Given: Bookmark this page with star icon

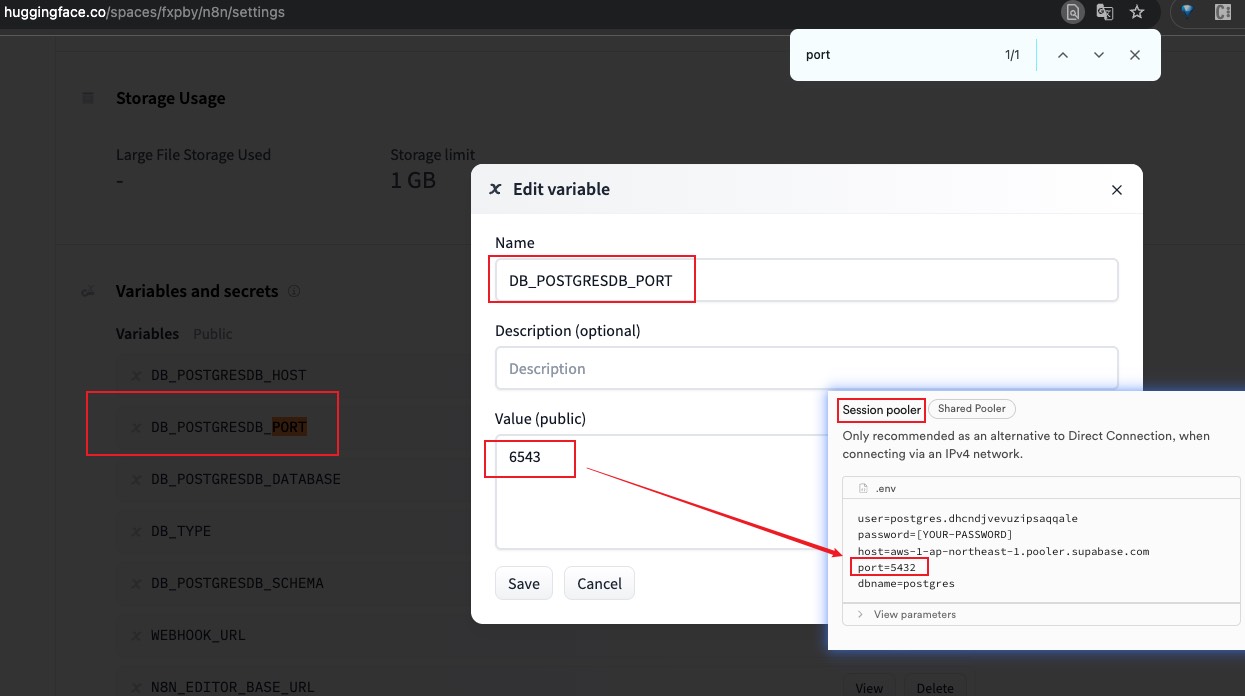Looking at the screenshot, I should click(1137, 12).
